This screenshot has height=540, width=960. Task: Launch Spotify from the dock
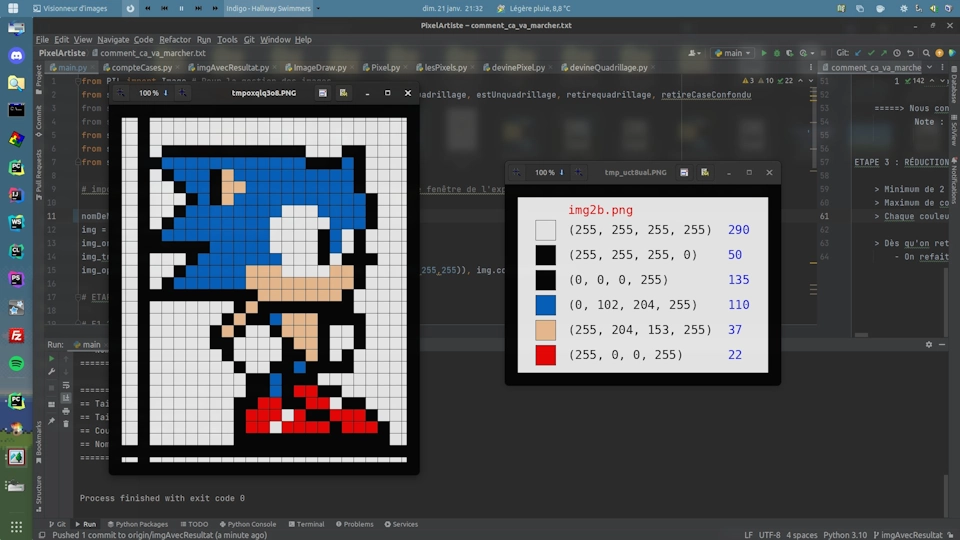click(x=16, y=364)
